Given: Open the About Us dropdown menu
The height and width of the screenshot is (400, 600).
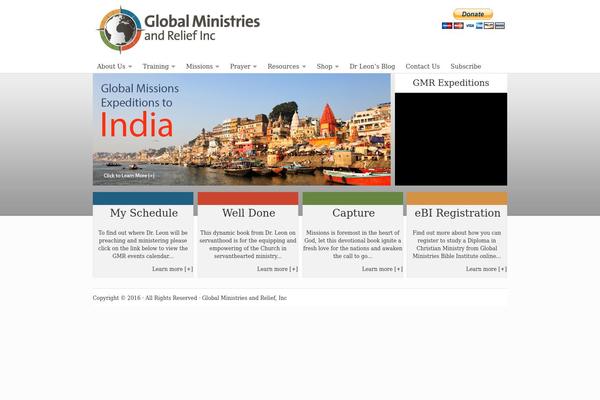Looking at the screenshot, I should 114,66.
